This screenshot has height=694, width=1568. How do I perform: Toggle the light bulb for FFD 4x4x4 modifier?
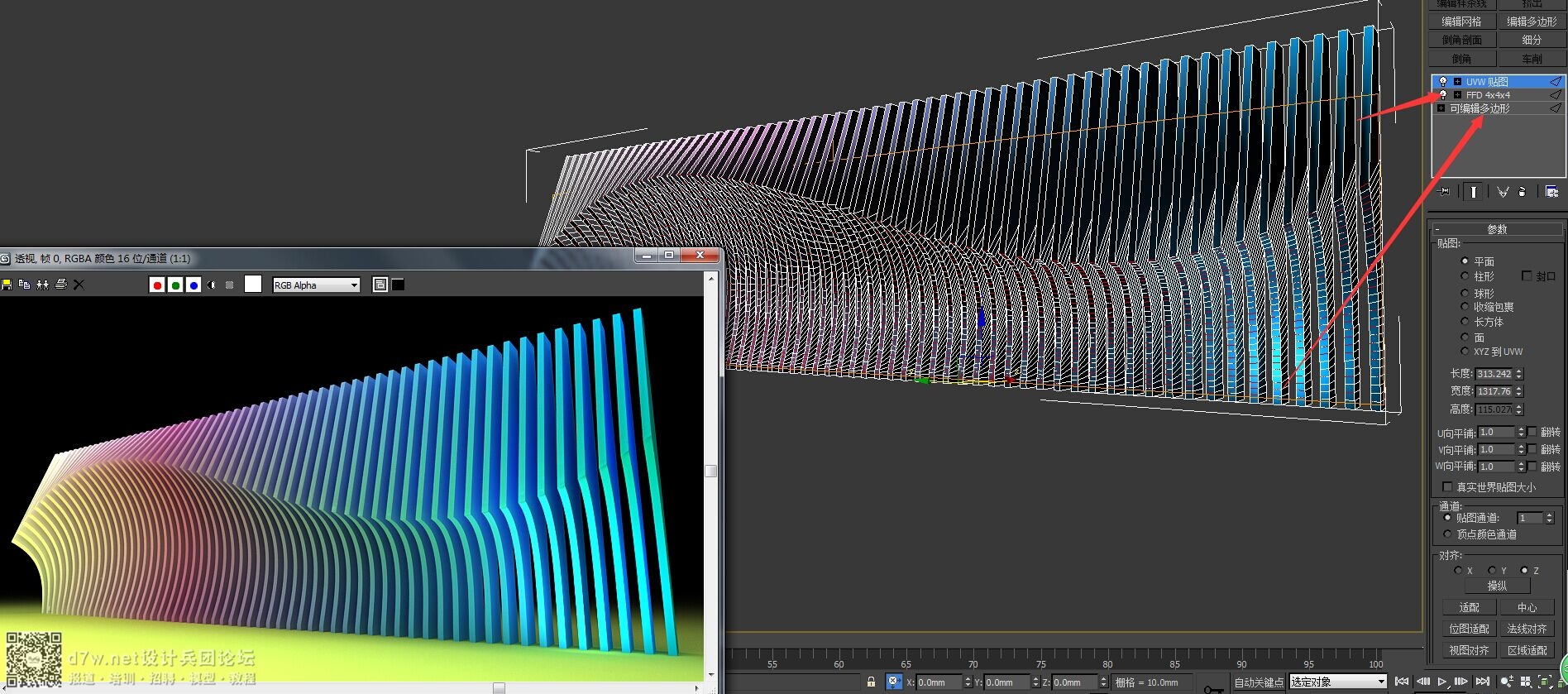(1443, 95)
